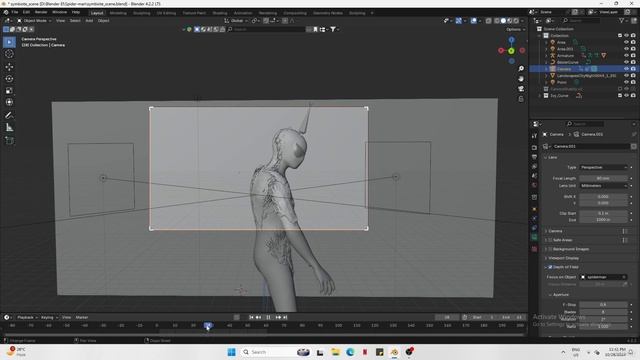Select the Rotate tool
Image resolution: width=640 pixels, height=360 pixels.
coord(9,78)
